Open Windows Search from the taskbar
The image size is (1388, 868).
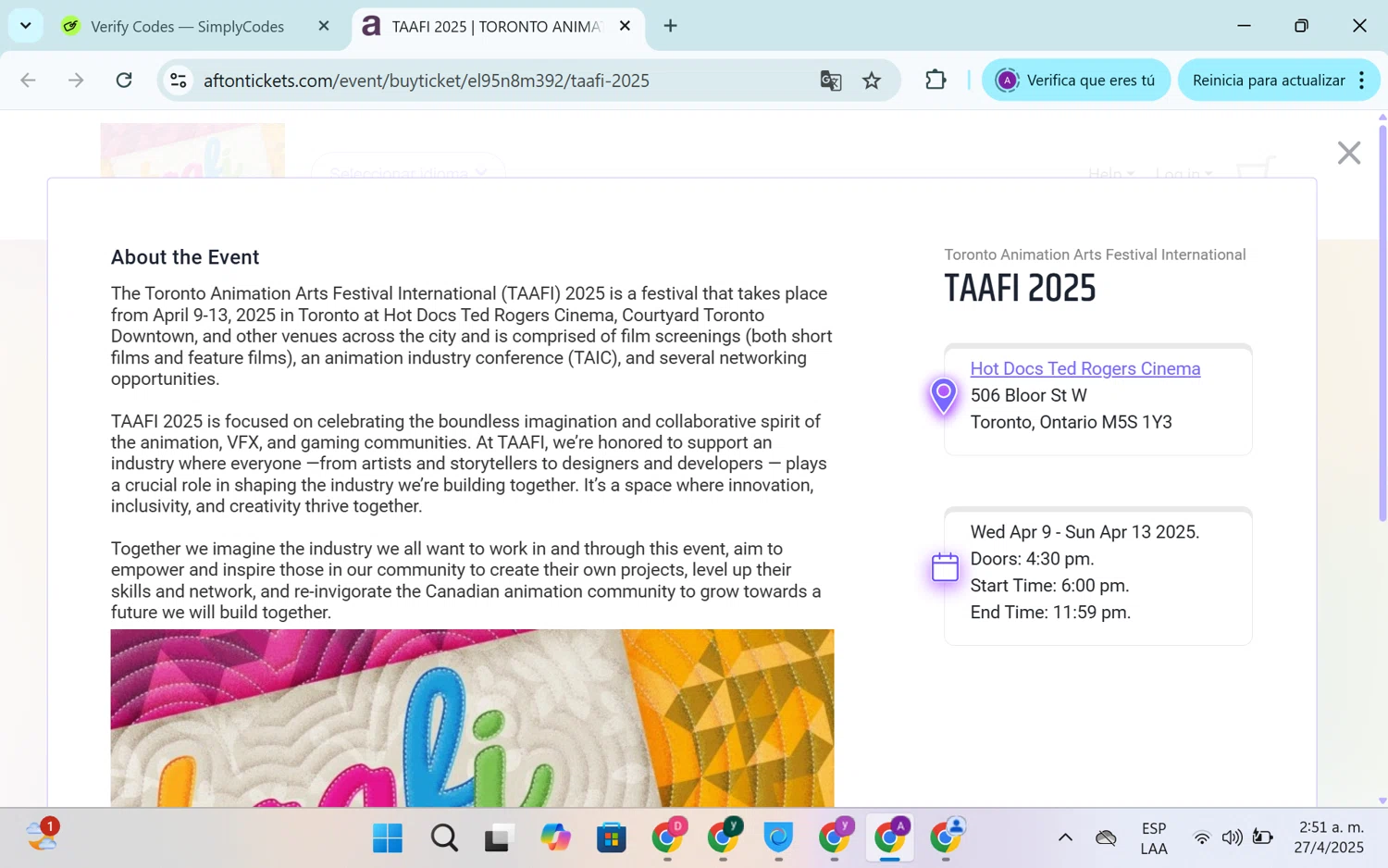click(444, 838)
